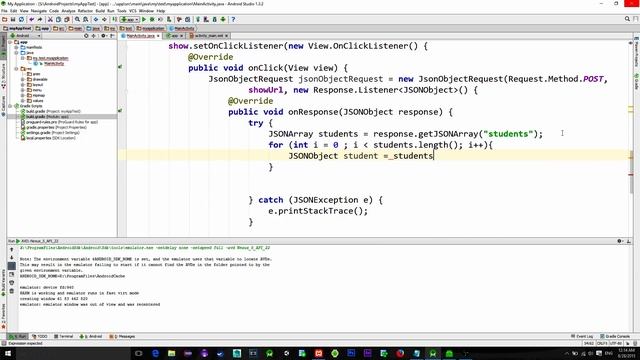Collapse the java folder
The image size is (640, 360).
[x=16, y=53]
